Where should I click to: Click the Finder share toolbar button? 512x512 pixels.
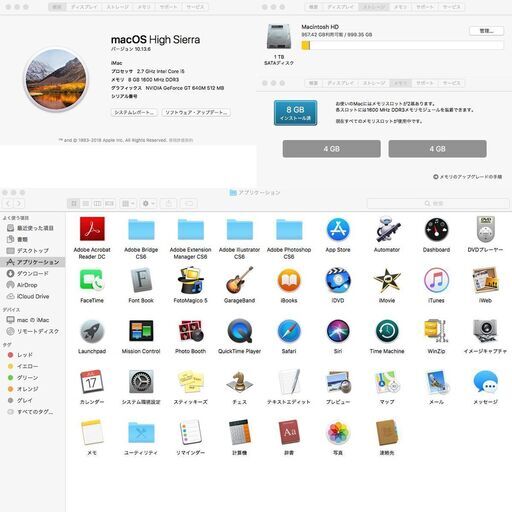[169, 203]
